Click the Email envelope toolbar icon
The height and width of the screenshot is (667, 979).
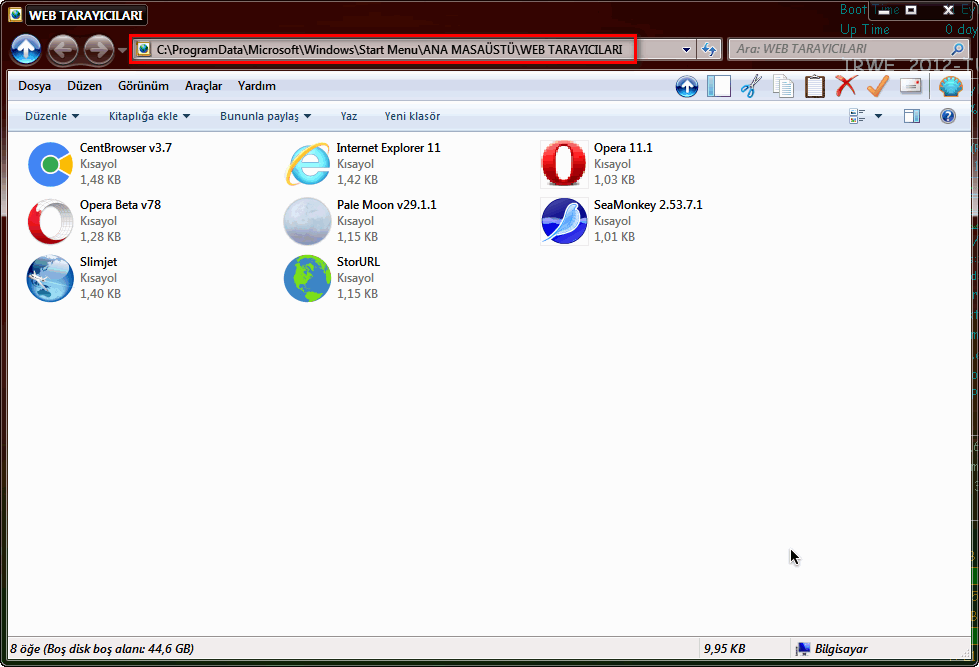[x=910, y=86]
